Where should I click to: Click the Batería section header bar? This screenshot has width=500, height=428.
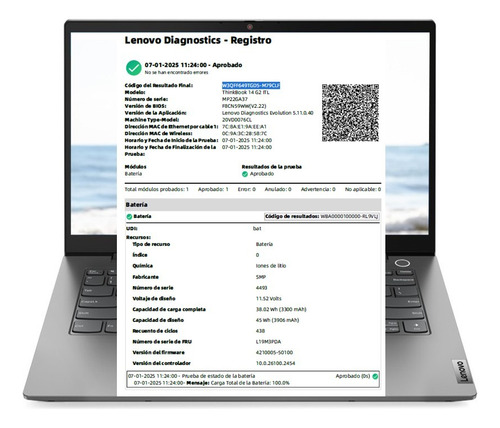point(253,205)
